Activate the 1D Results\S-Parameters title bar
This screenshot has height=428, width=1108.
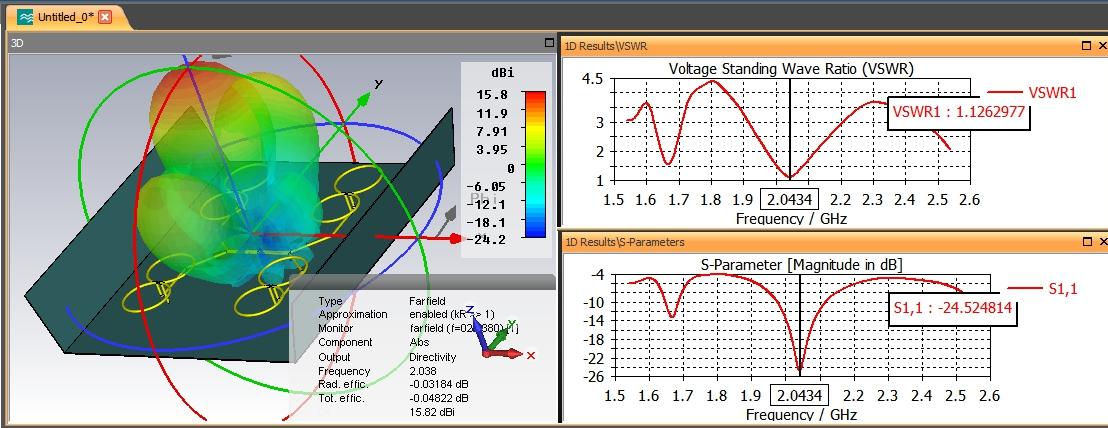click(x=800, y=242)
